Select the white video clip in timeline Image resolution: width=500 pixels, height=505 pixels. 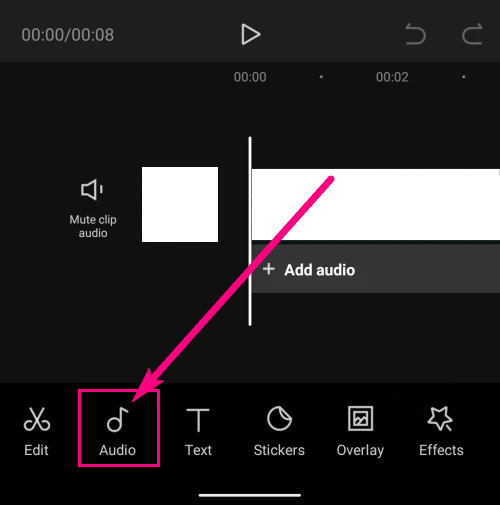click(x=376, y=204)
